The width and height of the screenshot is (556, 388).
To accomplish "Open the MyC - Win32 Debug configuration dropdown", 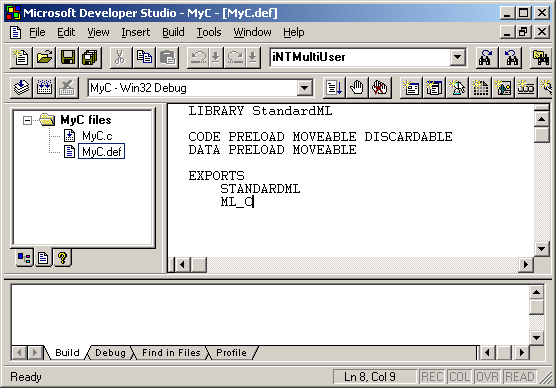I will [305, 88].
